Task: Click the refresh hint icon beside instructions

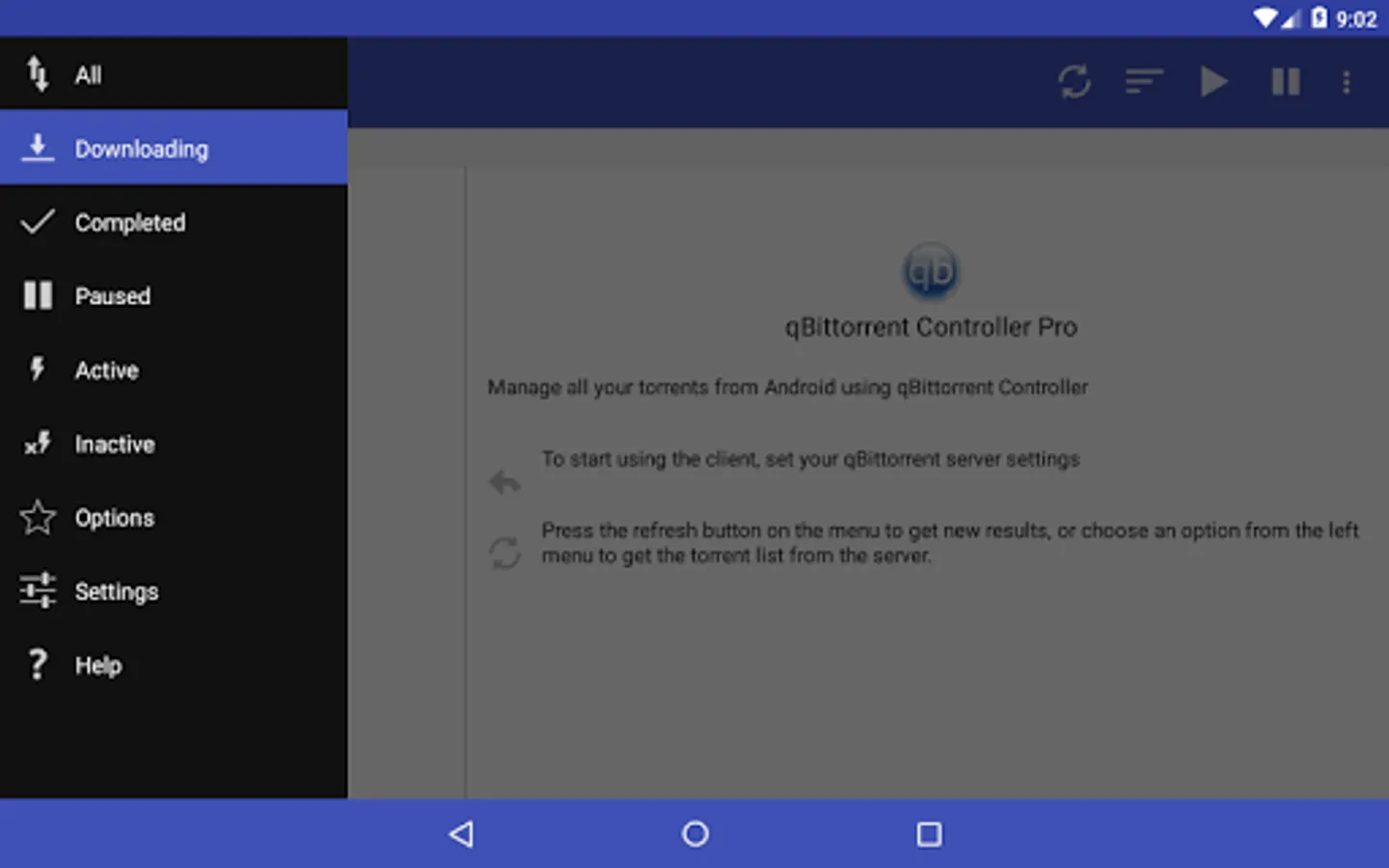Action: tap(504, 553)
